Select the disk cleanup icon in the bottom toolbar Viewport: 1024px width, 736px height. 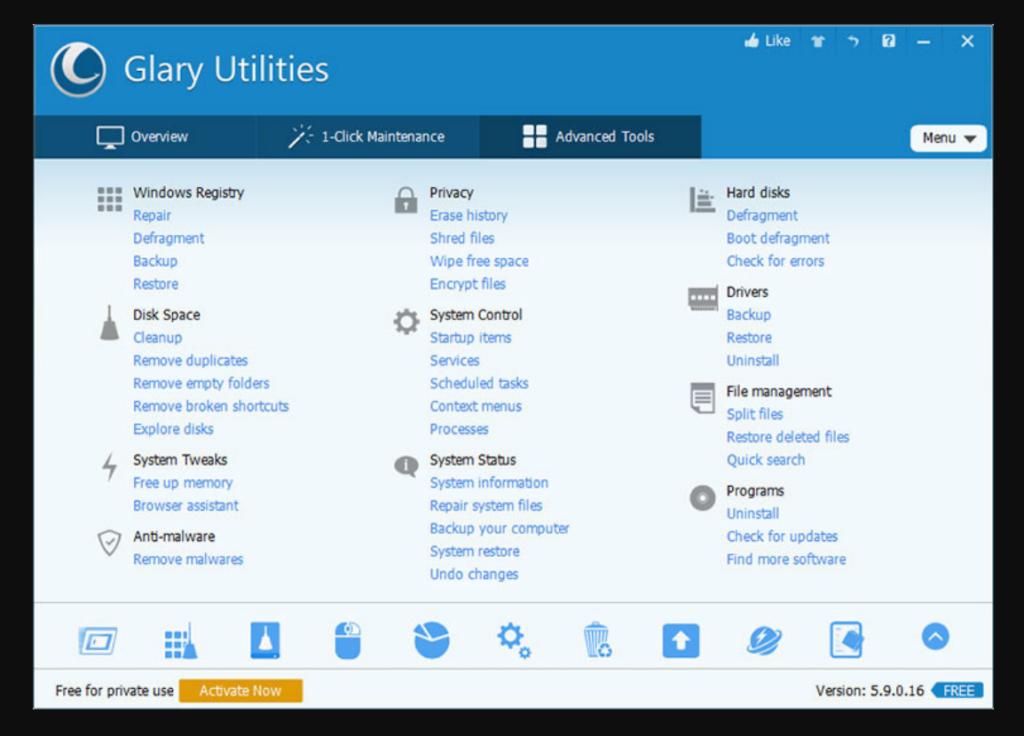coord(264,640)
